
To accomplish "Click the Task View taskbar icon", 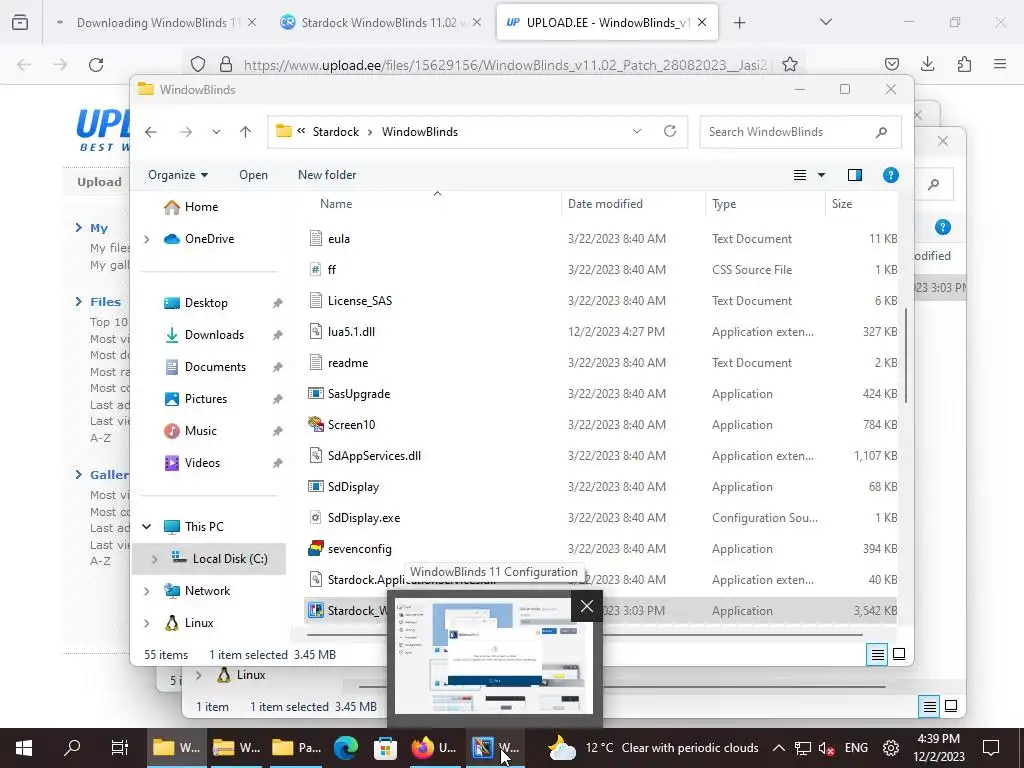I will click(x=120, y=748).
